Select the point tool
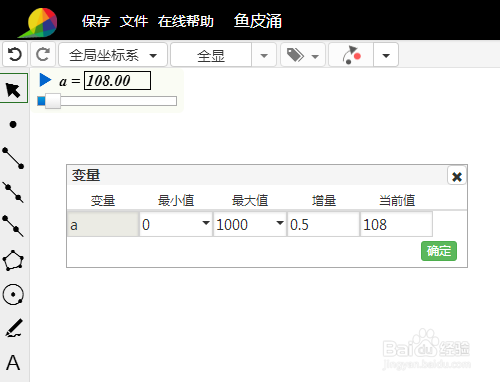This screenshot has width=500, height=382. point(13,124)
